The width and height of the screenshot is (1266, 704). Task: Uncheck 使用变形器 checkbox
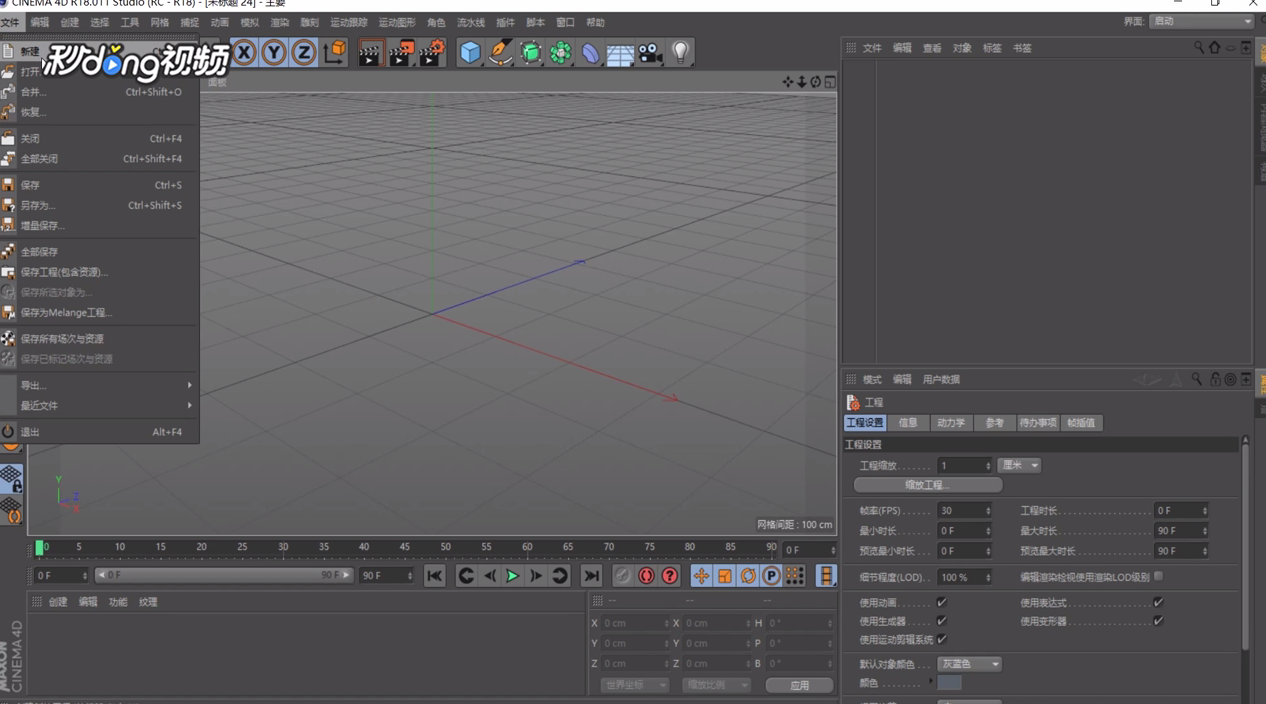(1158, 621)
